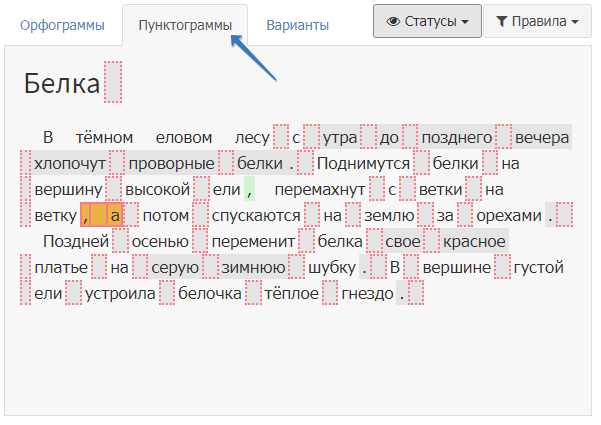The height and width of the screenshot is (425, 601).
Task: Click the word 'хлопочут' in the text
Action: coord(70,163)
